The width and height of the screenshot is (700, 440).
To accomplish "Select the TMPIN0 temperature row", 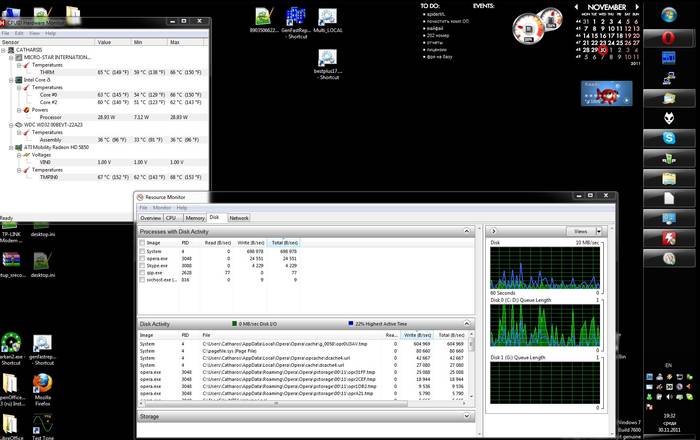I will click(104, 177).
